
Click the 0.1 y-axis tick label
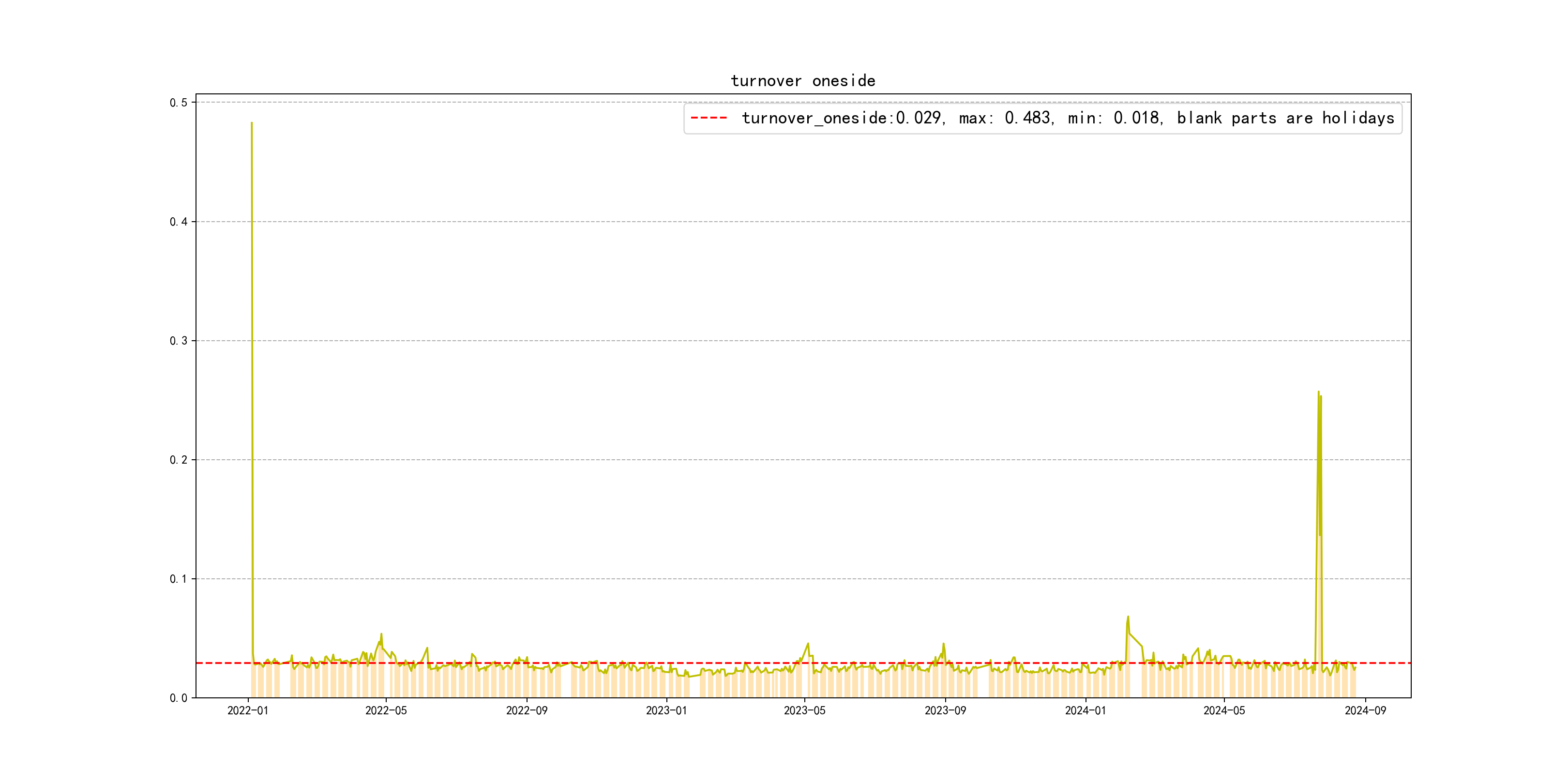pos(179,579)
